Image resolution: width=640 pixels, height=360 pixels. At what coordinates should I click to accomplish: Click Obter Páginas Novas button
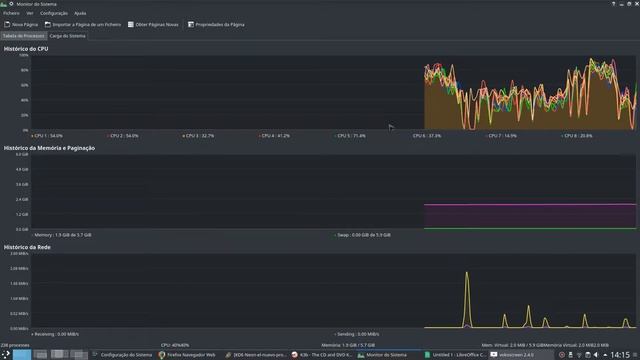click(x=153, y=24)
